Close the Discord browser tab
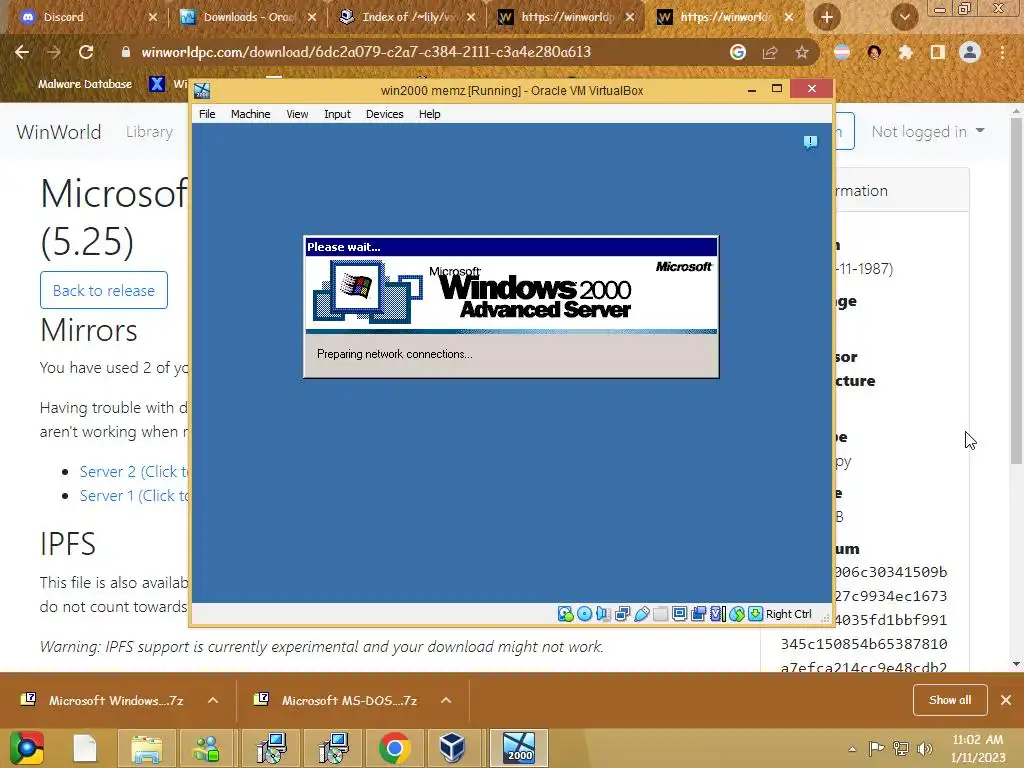The width and height of the screenshot is (1024, 768). pyautogui.click(x=153, y=17)
